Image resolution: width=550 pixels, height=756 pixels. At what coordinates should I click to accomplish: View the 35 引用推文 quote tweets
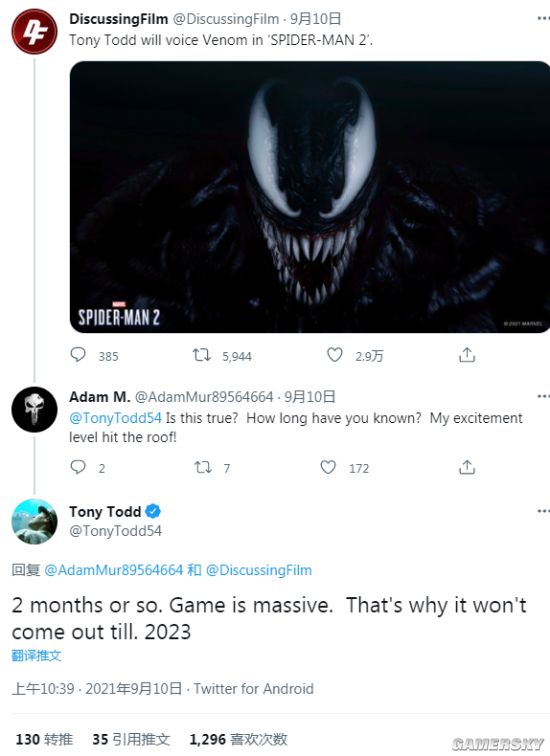131,739
